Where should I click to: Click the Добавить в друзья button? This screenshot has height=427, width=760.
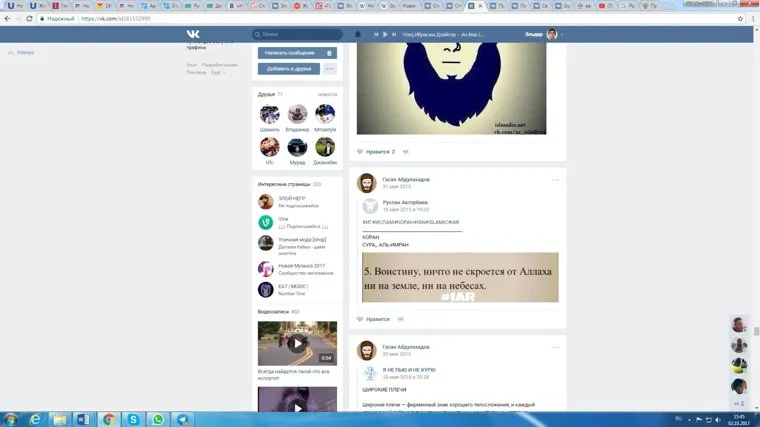[x=289, y=69]
